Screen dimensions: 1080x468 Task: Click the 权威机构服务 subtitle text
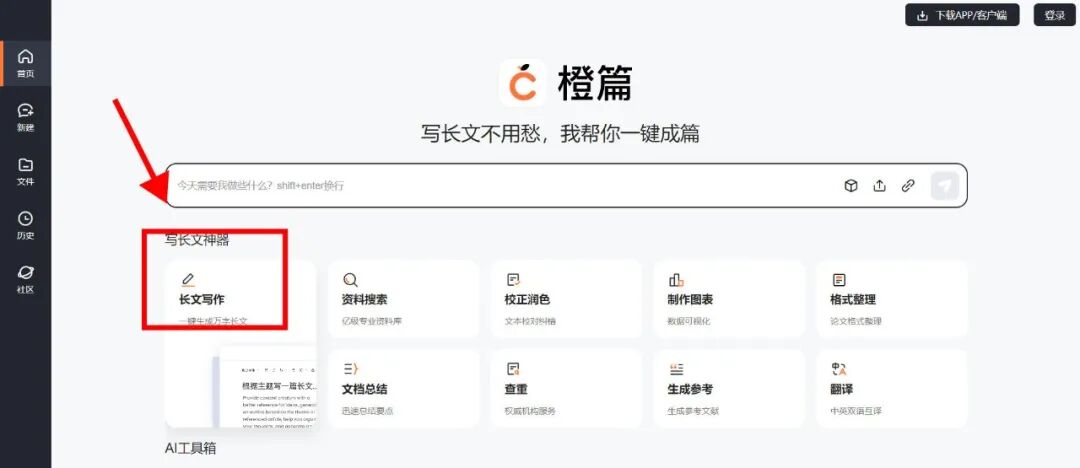click(x=530, y=411)
